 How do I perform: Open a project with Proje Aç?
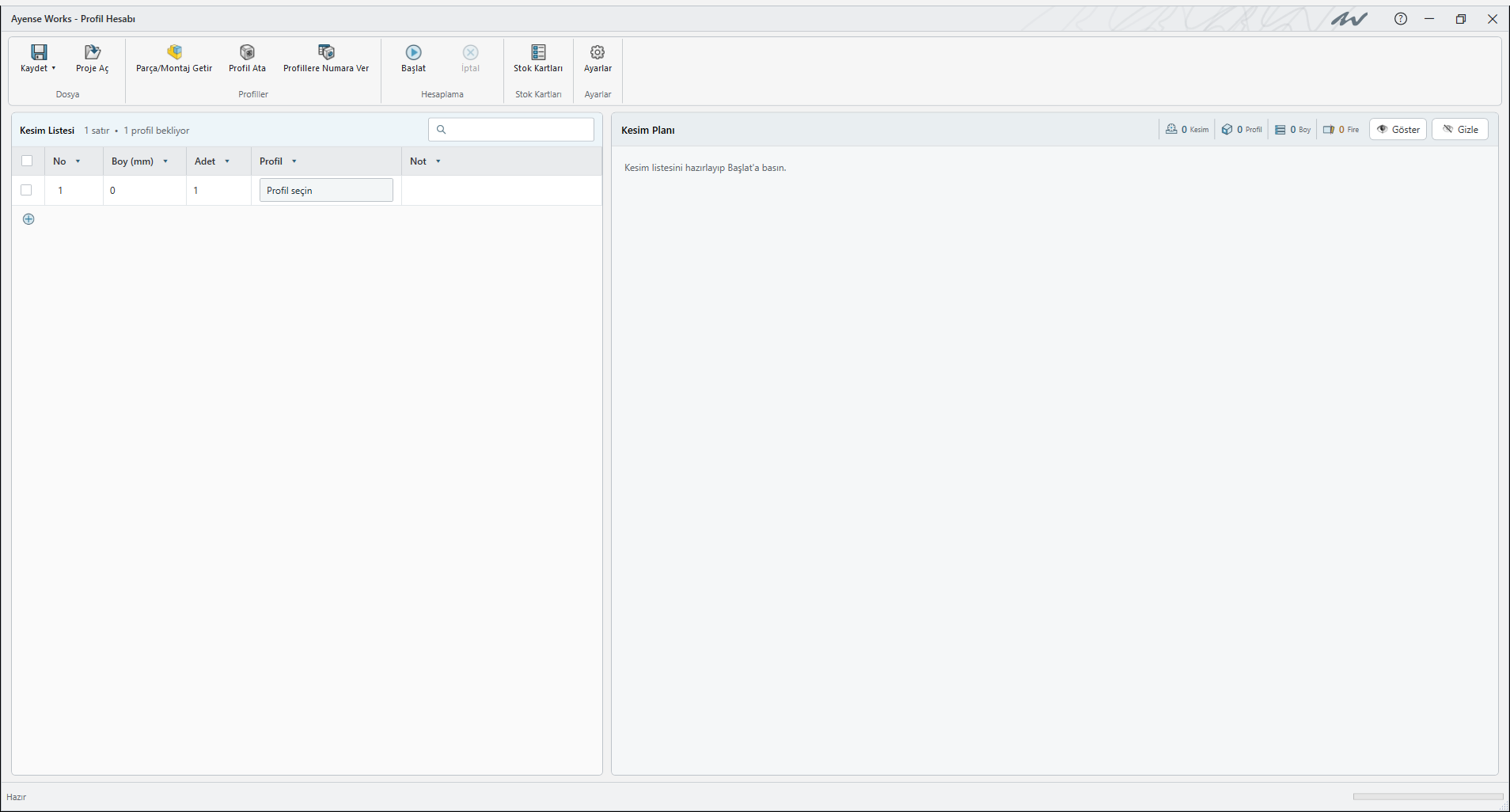pos(93,59)
